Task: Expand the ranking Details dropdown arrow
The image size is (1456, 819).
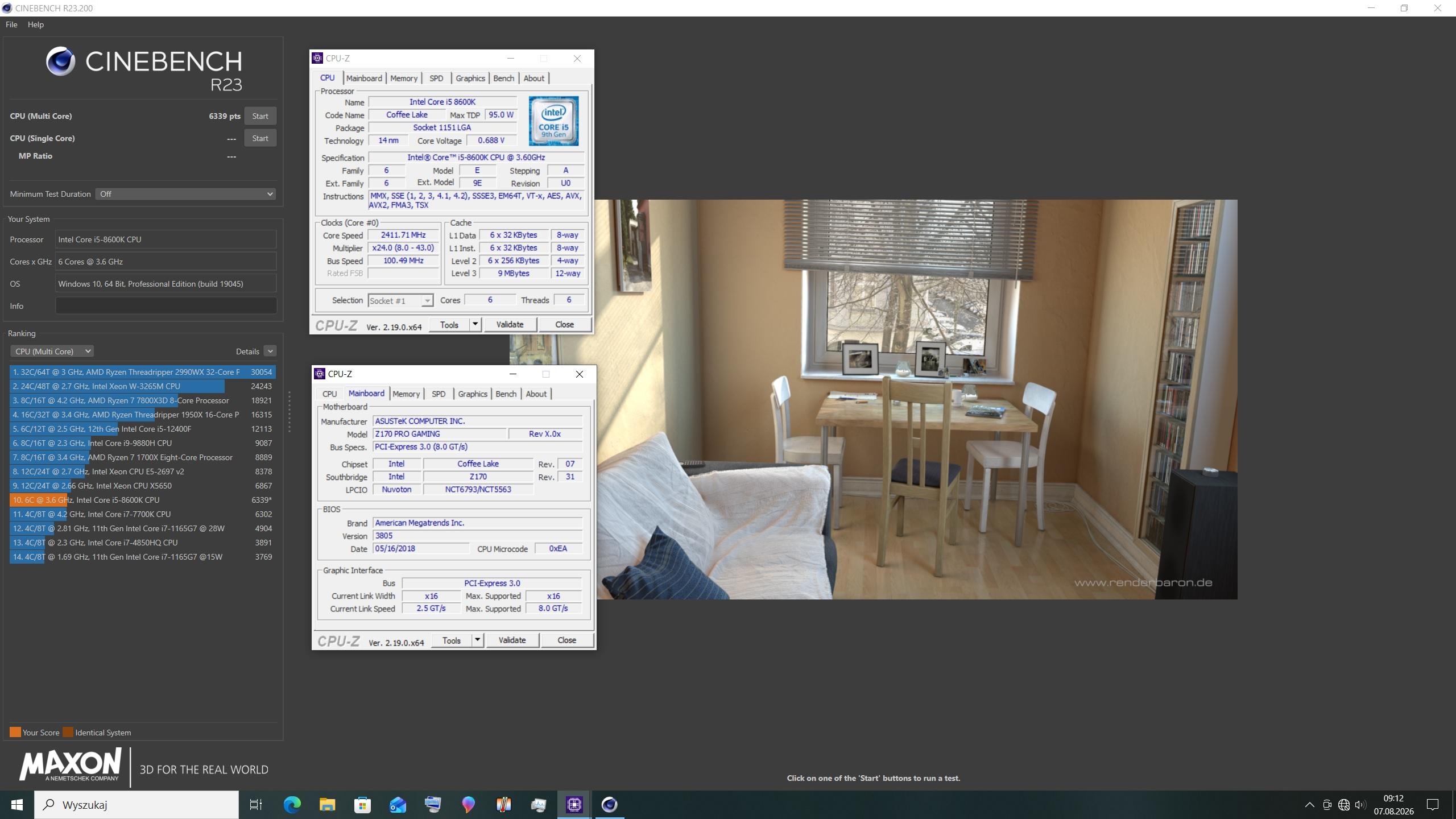Action: point(270,351)
